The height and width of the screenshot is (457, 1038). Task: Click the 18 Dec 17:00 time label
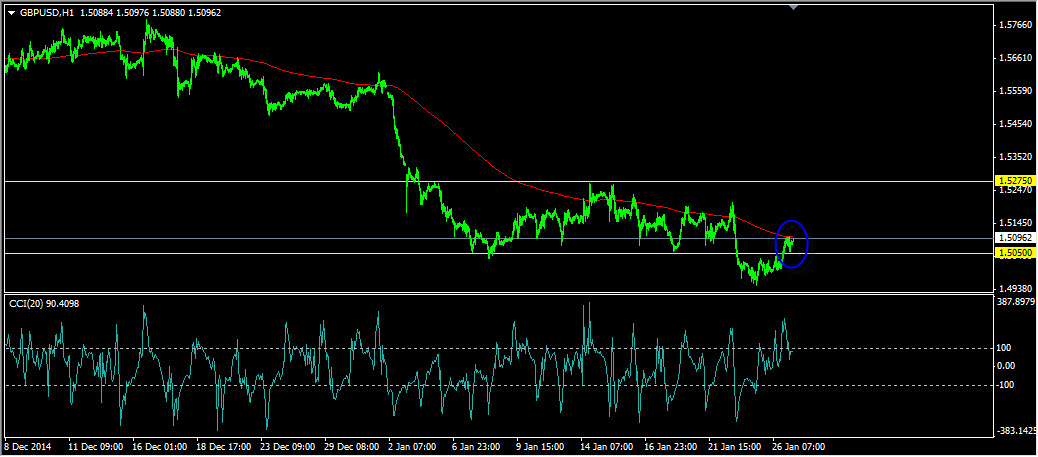tap(224, 447)
